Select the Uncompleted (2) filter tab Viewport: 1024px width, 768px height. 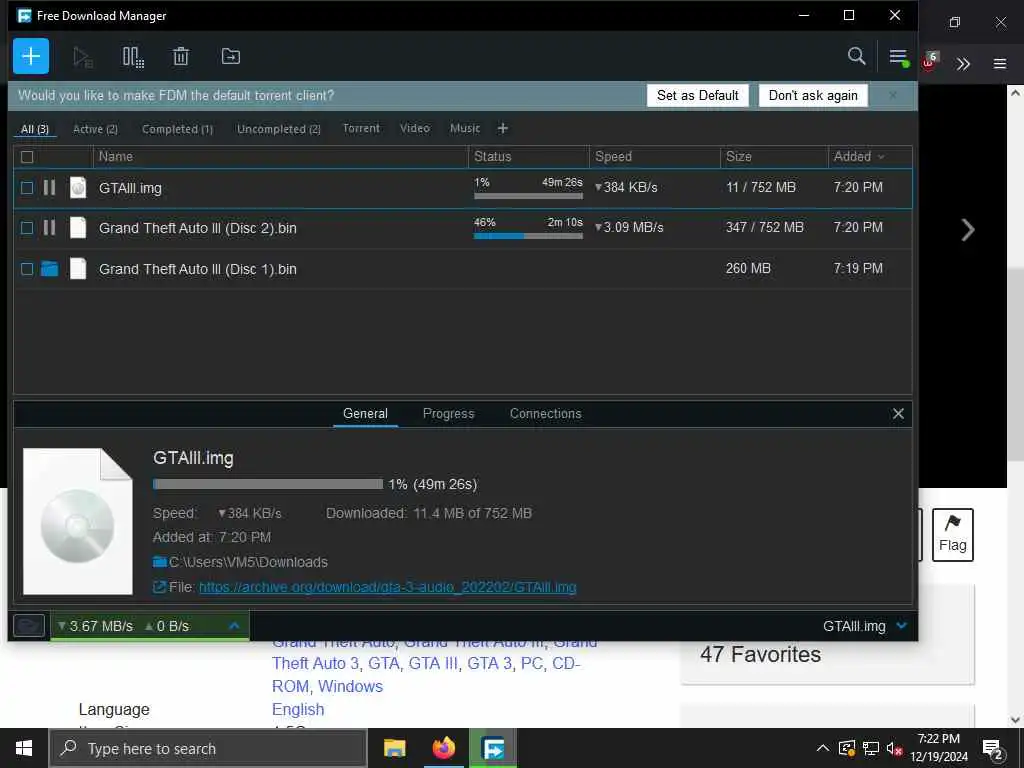click(x=279, y=129)
